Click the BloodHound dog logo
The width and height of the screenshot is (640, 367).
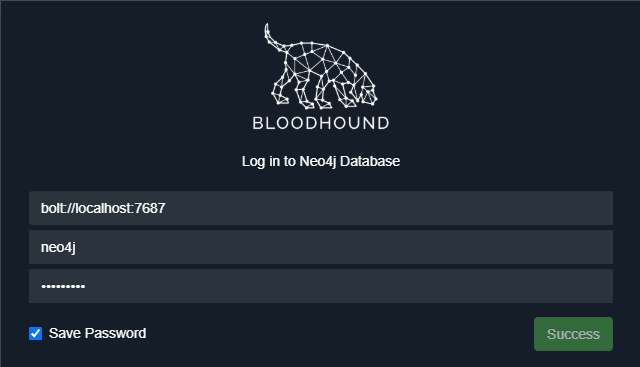(321, 67)
